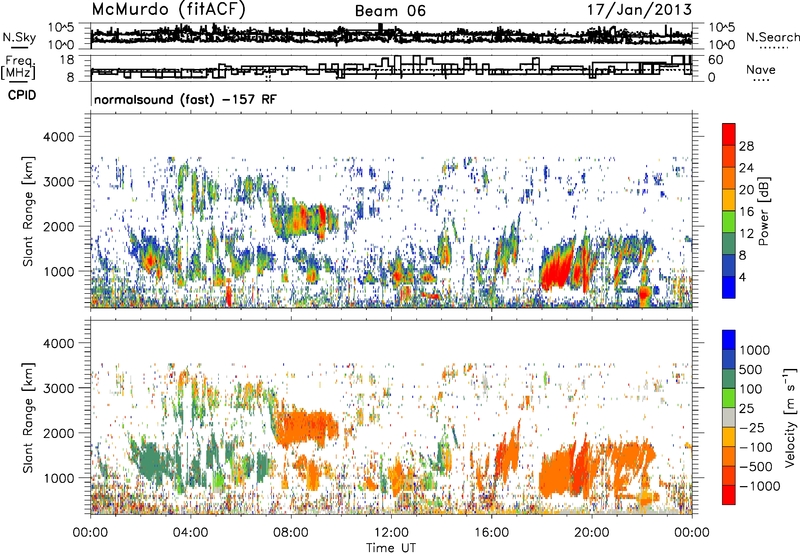
Task: Click the '60' Nave axis label
Action: [716, 60]
